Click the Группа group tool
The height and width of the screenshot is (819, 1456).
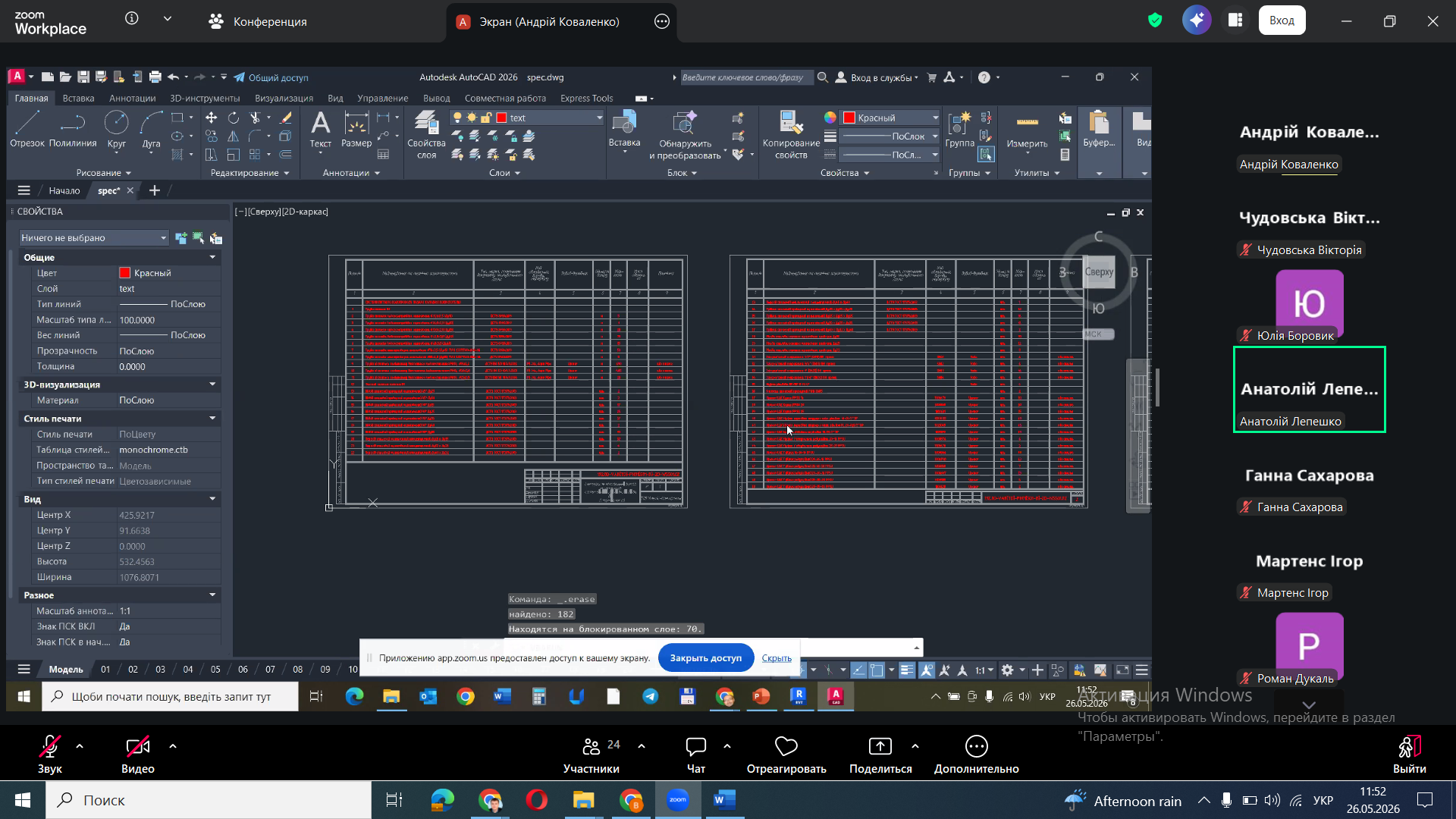coord(960,129)
